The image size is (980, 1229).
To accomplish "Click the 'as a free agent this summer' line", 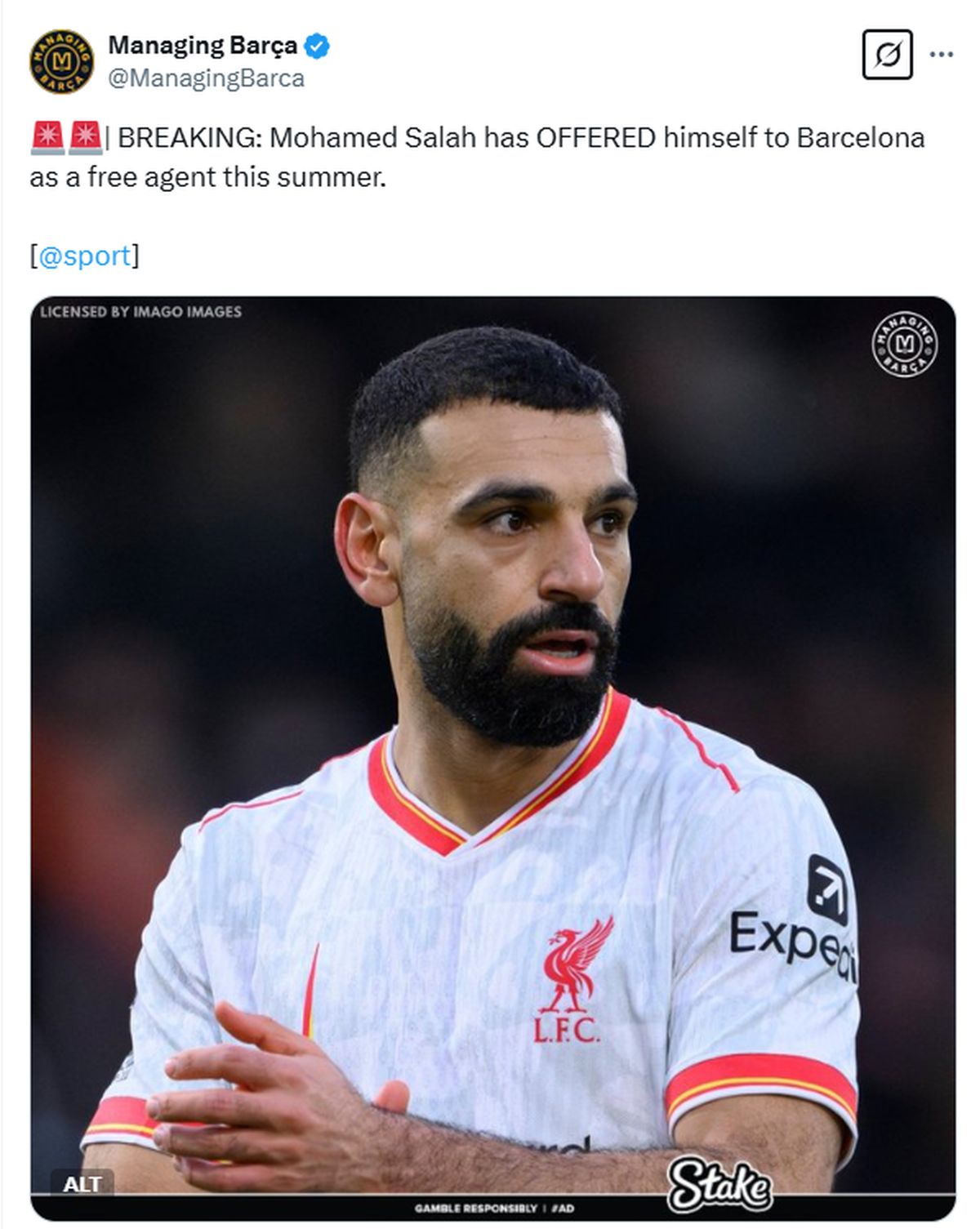I will pyautogui.click(x=207, y=177).
